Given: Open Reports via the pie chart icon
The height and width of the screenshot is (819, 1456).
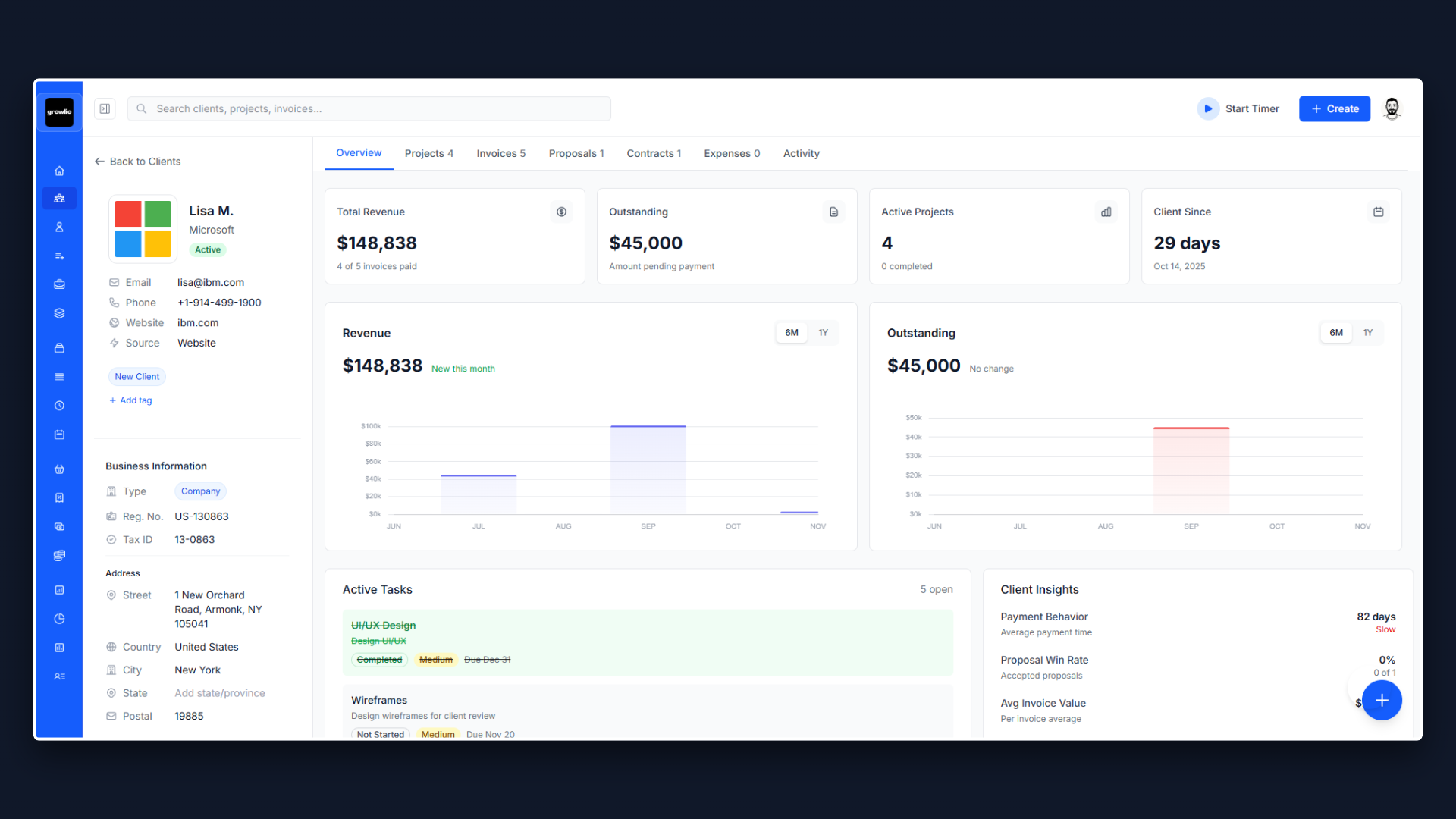Looking at the screenshot, I should (59, 618).
